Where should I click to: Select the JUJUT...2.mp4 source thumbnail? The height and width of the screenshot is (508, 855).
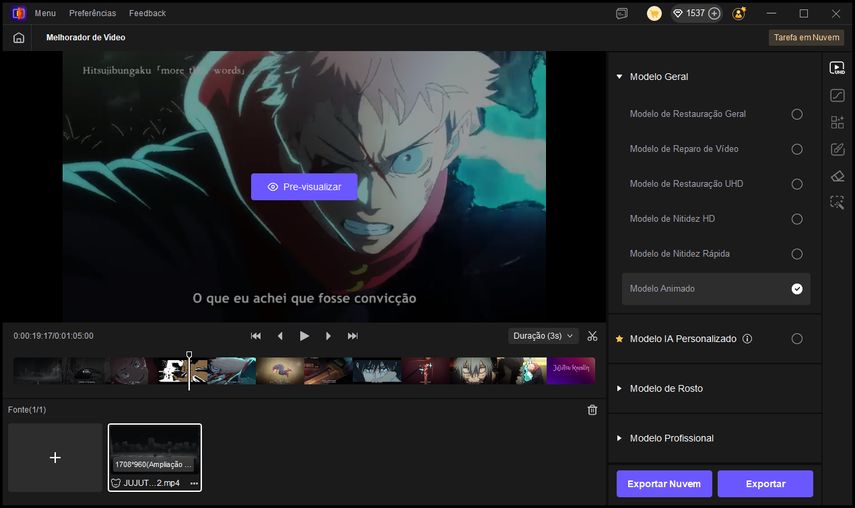[155, 458]
